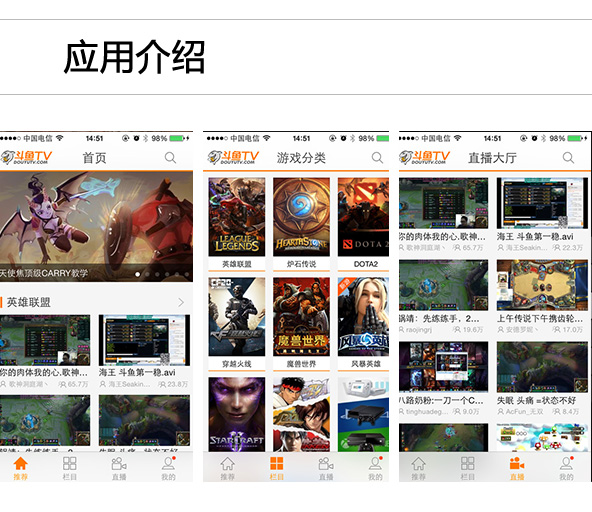Open the 穿越火线 CrossFire game category
This screenshot has height=512, width=592.
[237, 324]
